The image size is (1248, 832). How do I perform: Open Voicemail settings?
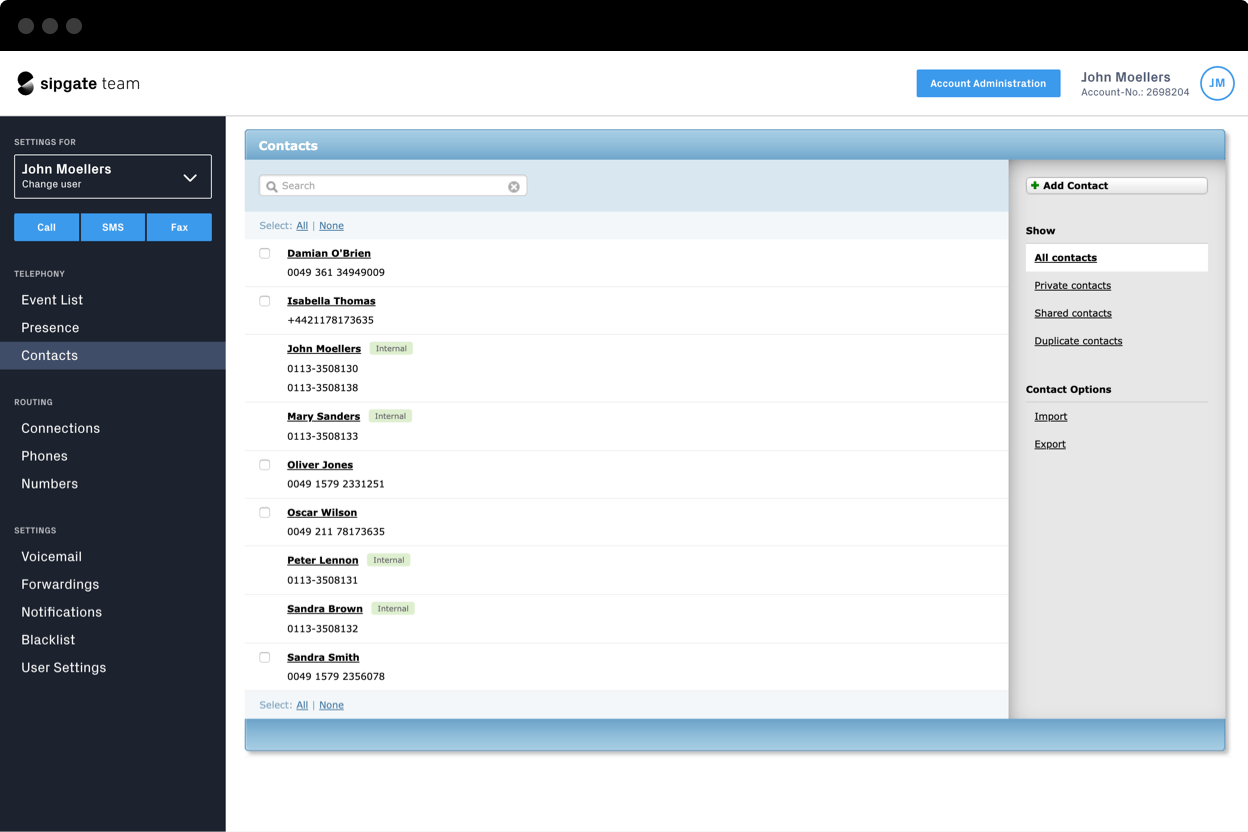pyautogui.click(x=52, y=557)
